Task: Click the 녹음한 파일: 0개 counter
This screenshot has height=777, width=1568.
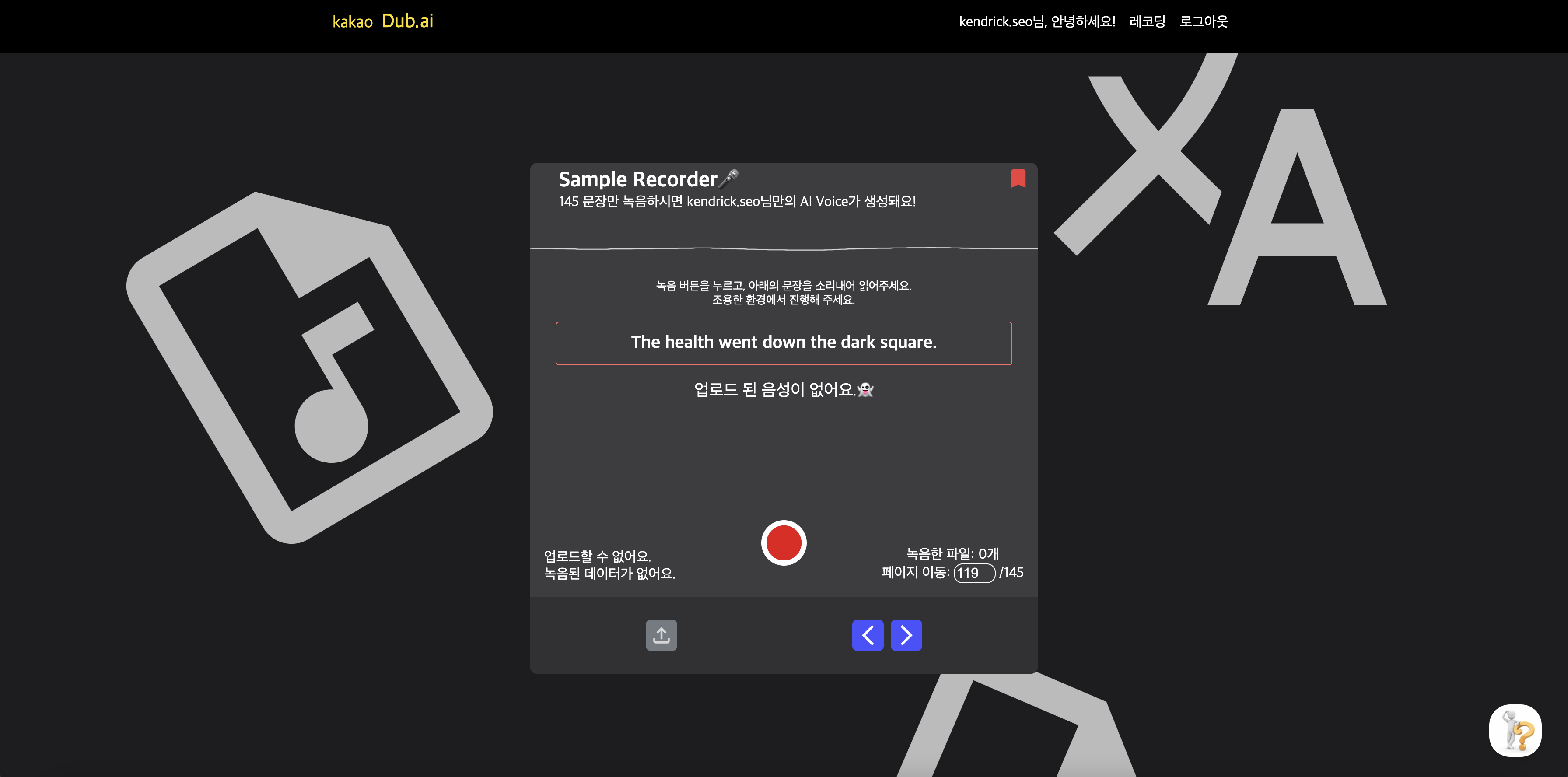Action: (952, 553)
